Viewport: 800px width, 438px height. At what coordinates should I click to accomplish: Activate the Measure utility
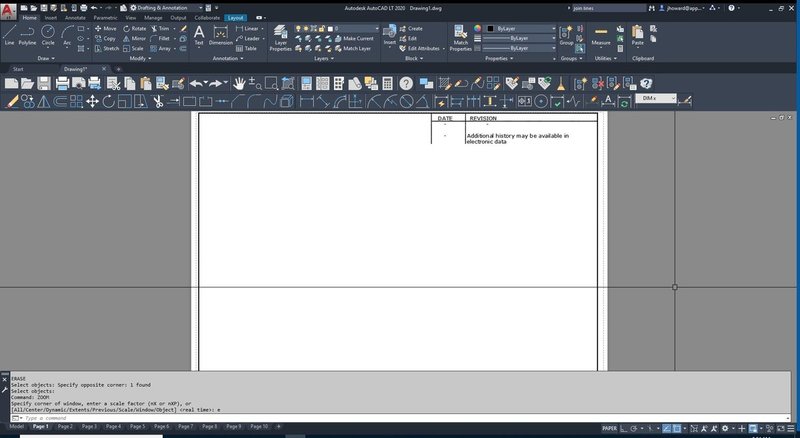601,35
